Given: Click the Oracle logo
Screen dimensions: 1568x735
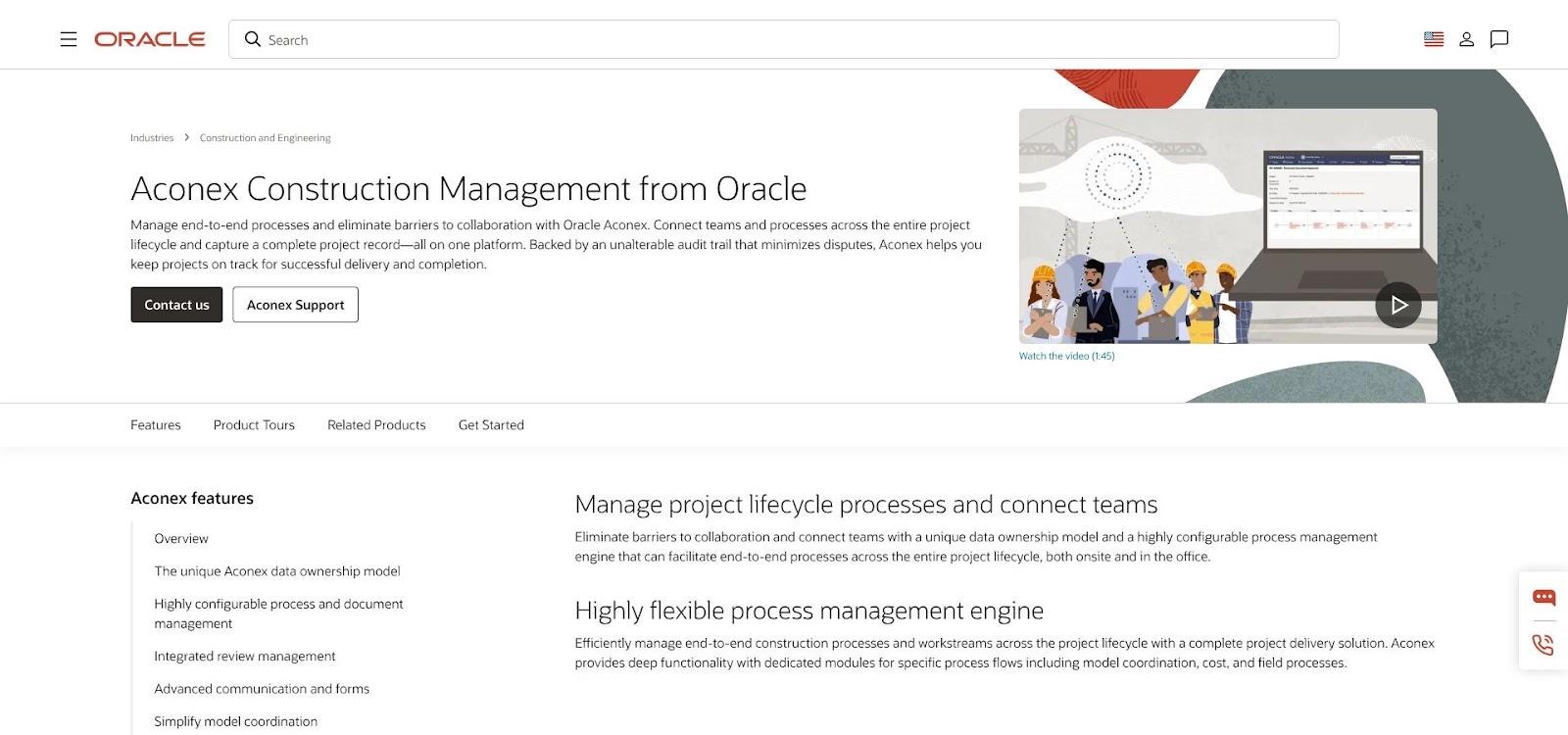Looking at the screenshot, I should [x=150, y=39].
